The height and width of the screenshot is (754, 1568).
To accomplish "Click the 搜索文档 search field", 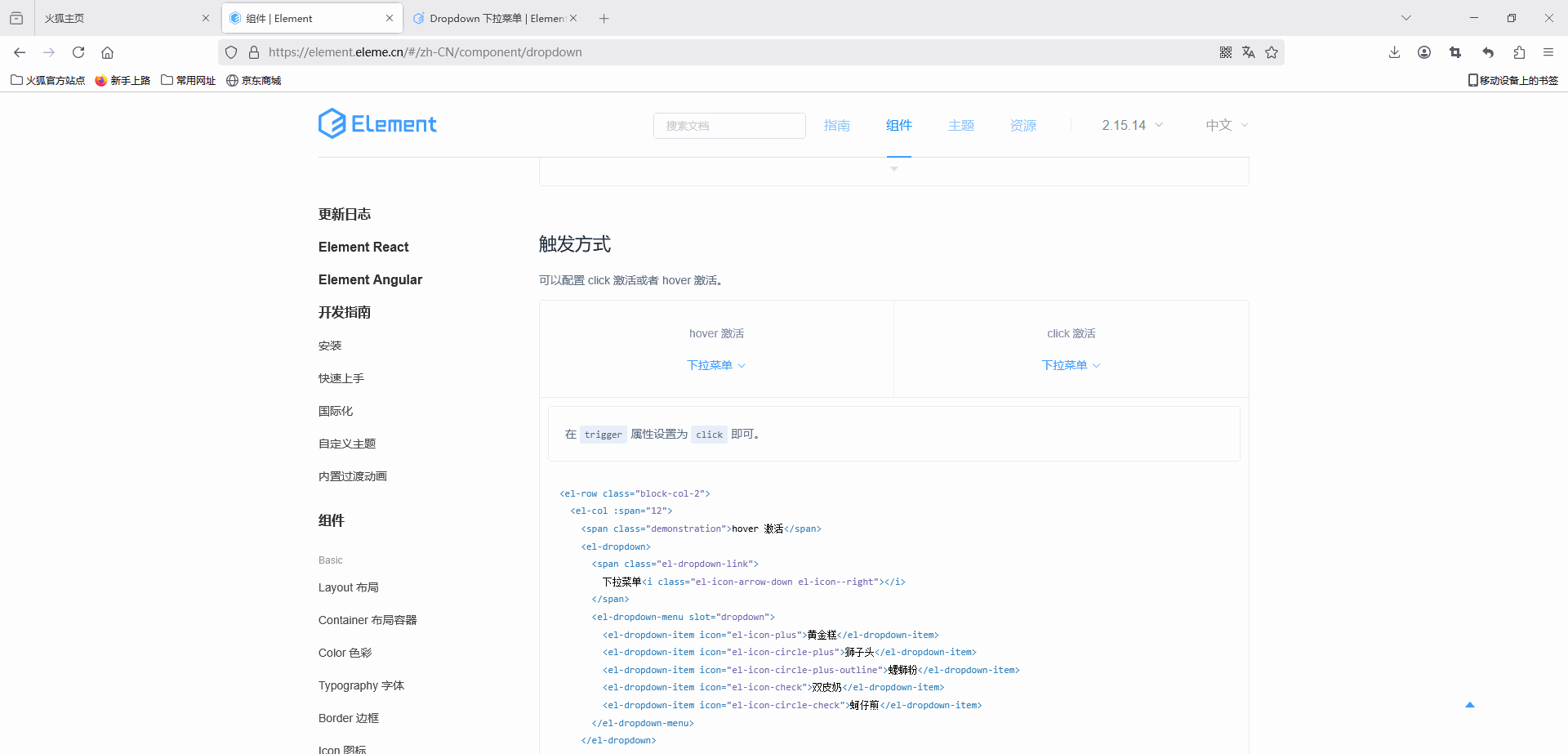I will pos(729,126).
